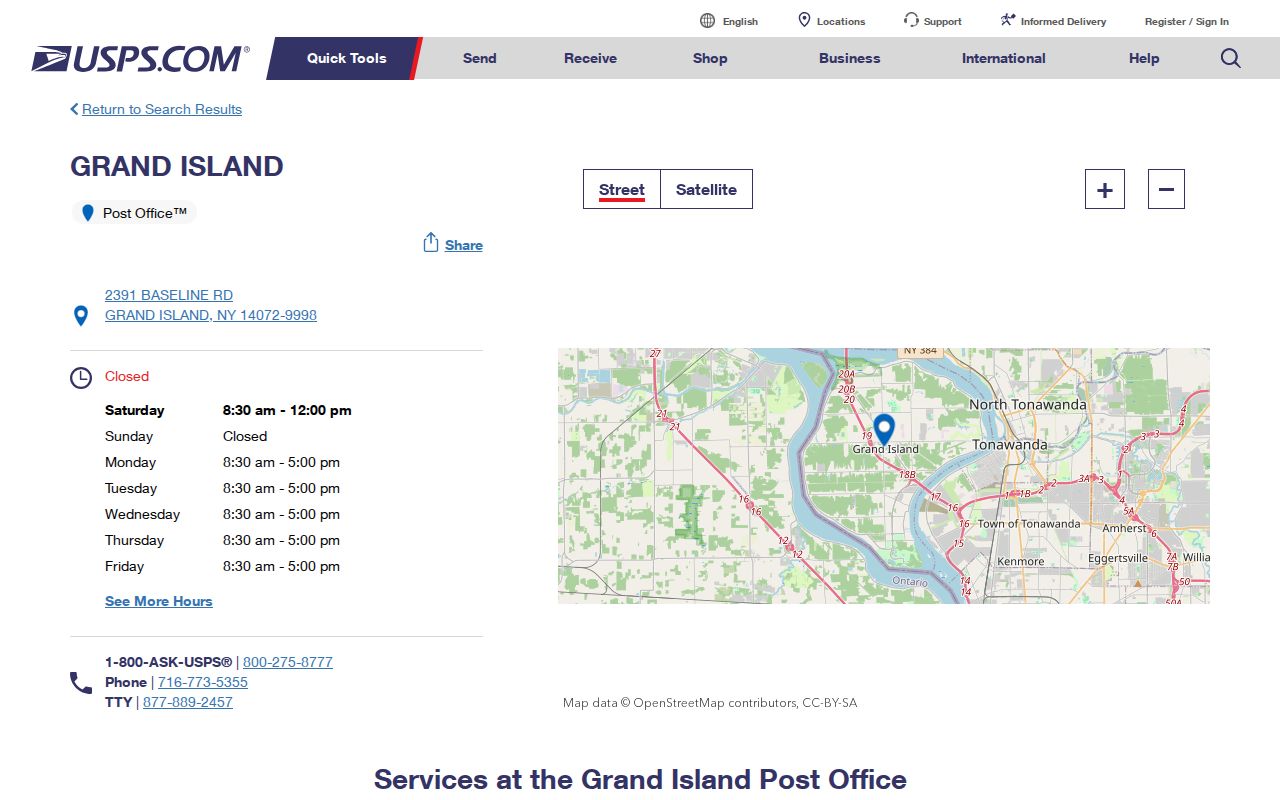Select the English language option

click(740, 21)
